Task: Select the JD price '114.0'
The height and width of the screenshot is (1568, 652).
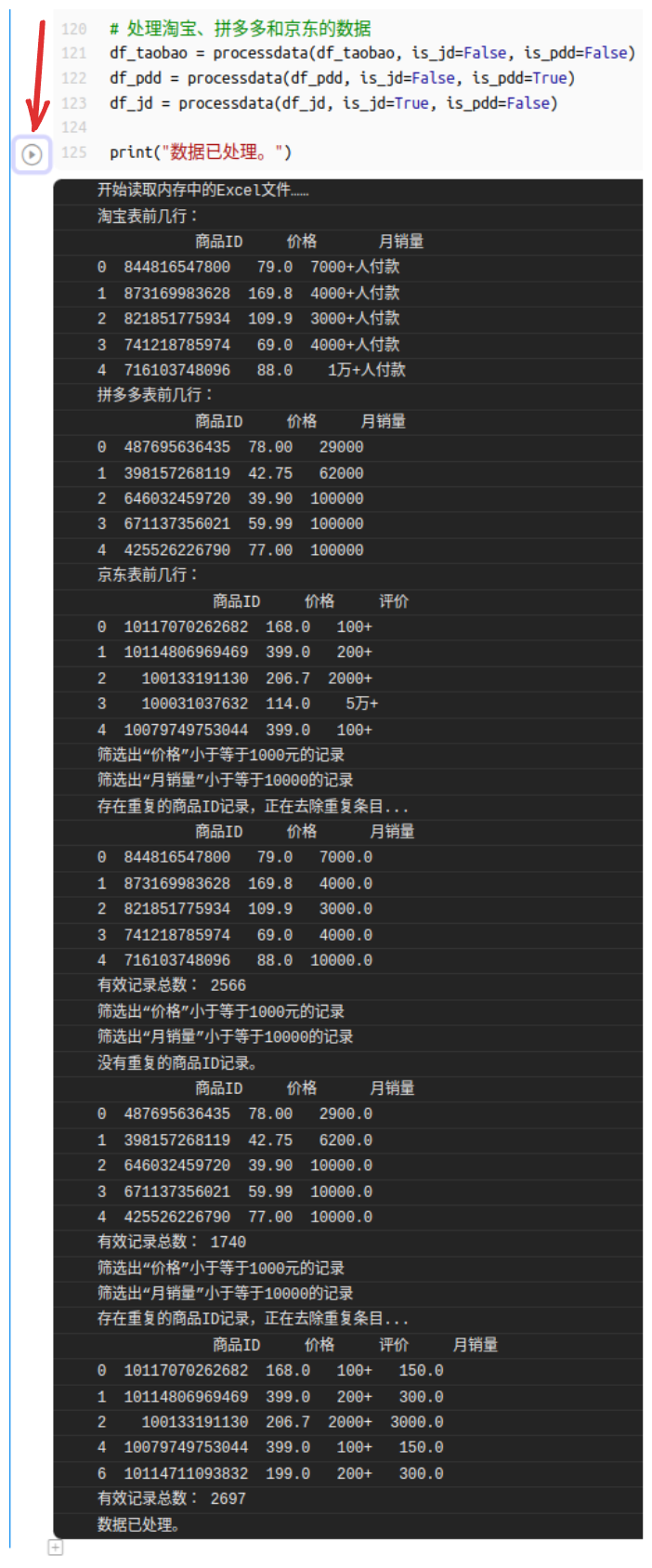Action: 288,704
